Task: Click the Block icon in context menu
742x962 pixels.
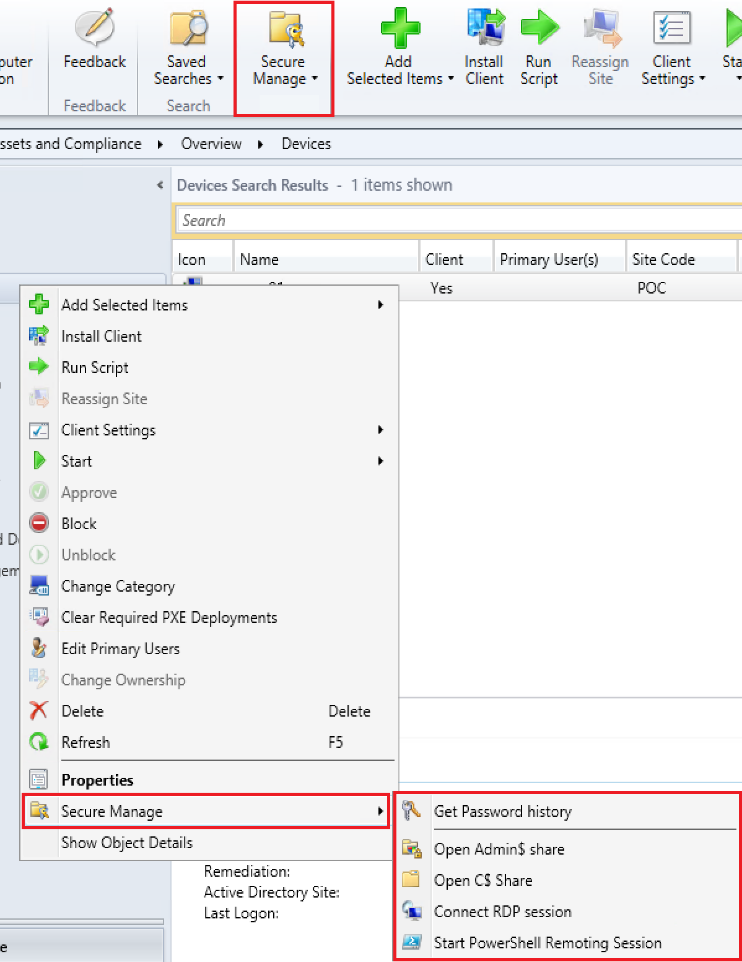Action: coord(40,524)
